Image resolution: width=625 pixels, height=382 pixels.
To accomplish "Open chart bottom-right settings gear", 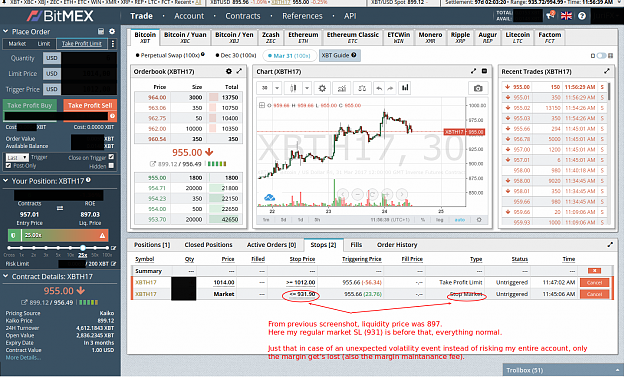I will coord(479,220).
